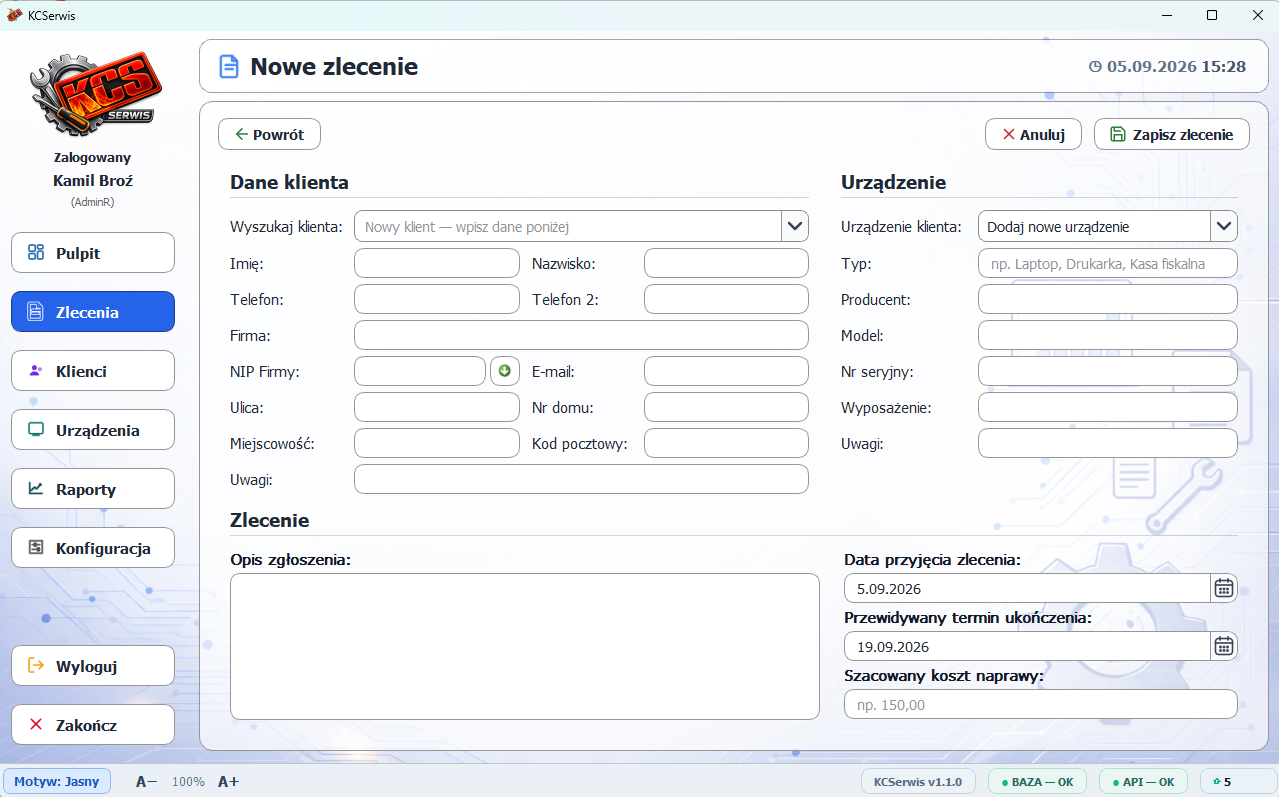Image resolution: width=1279 pixels, height=797 pixels.
Task: Click the clock icon beside date and time
Action: (x=1095, y=67)
